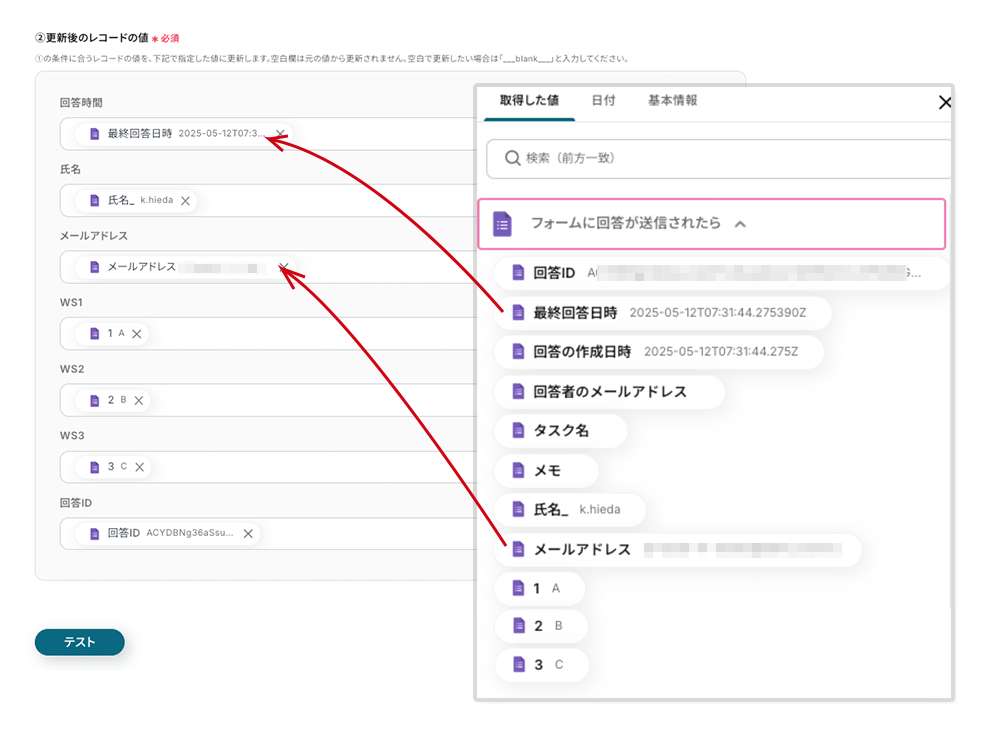Remove the 氏名_ tag with X icon
Viewport: 1000px width, 746px height.
pyautogui.click(x=185, y=201)
